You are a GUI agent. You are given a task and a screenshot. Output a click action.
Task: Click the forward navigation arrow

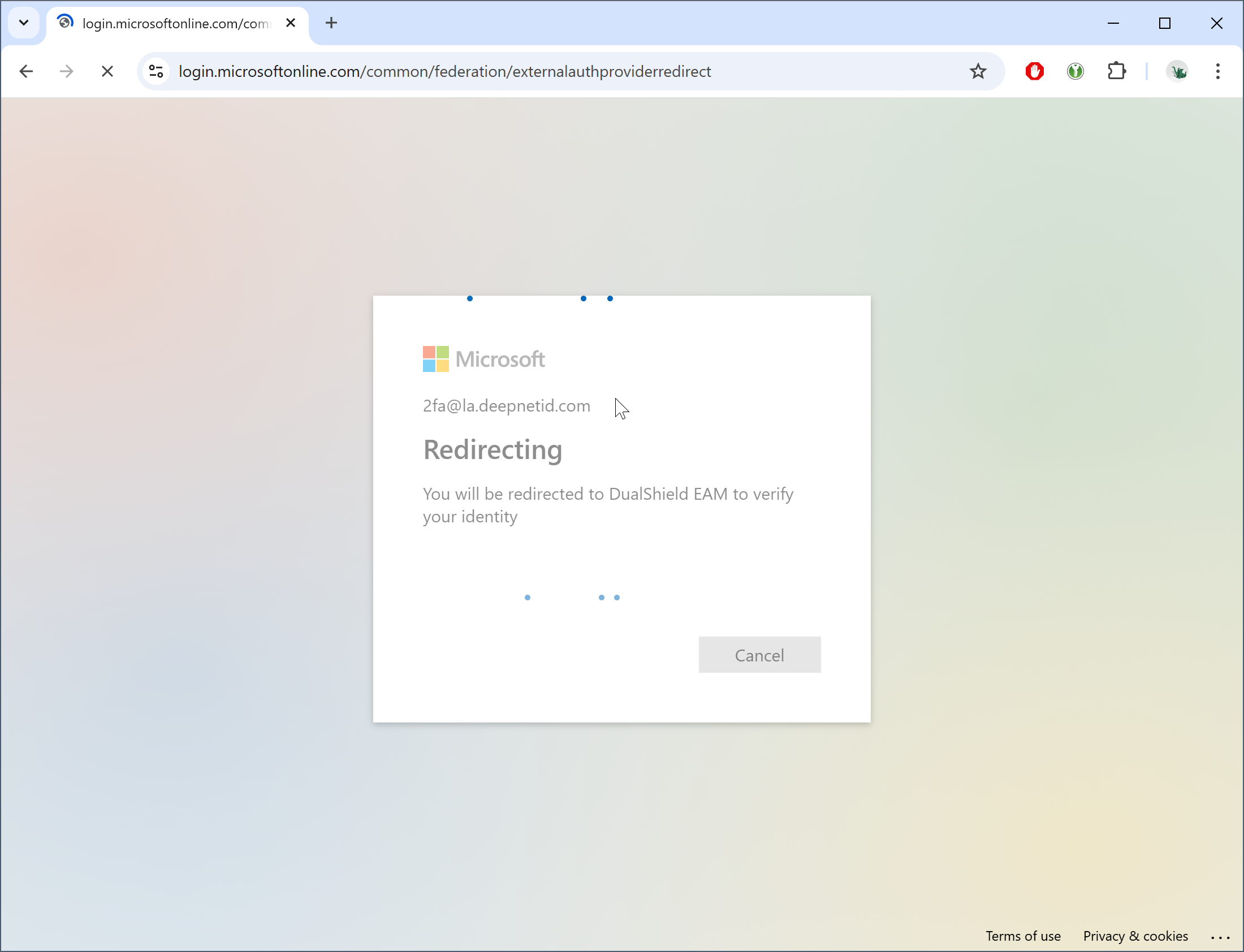pyautogui.click(x=67, y=71)
